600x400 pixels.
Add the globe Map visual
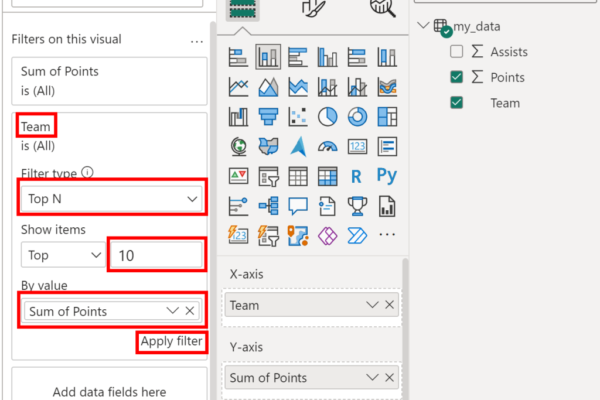pos(239,146)
